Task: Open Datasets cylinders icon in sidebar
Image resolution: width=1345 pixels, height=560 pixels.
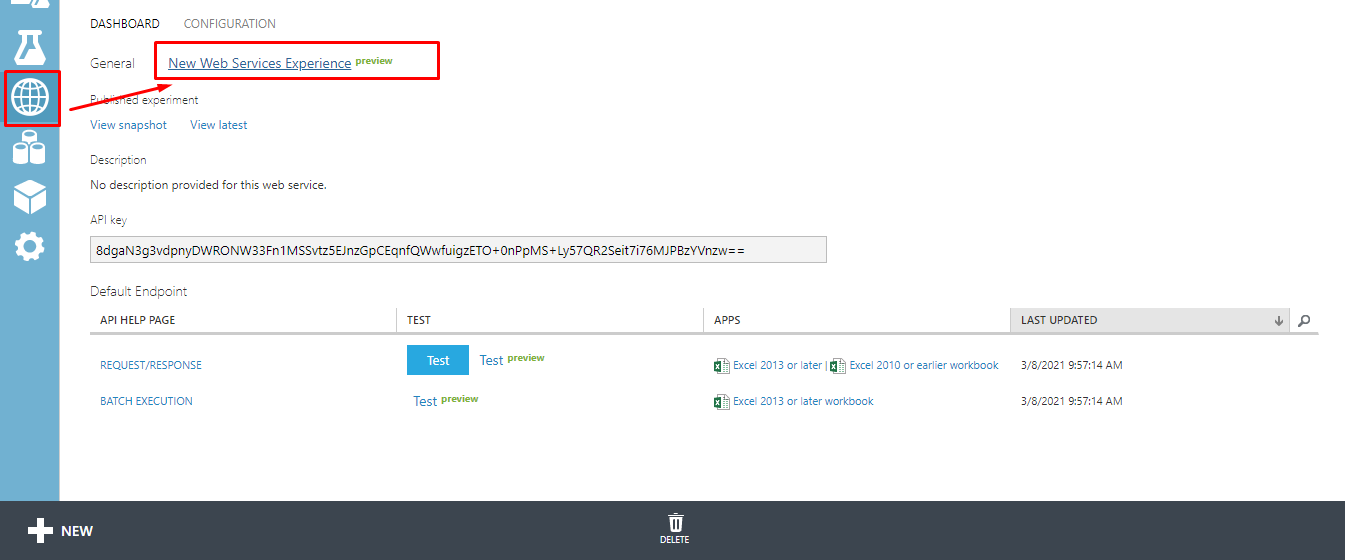Action: point(30,149)
